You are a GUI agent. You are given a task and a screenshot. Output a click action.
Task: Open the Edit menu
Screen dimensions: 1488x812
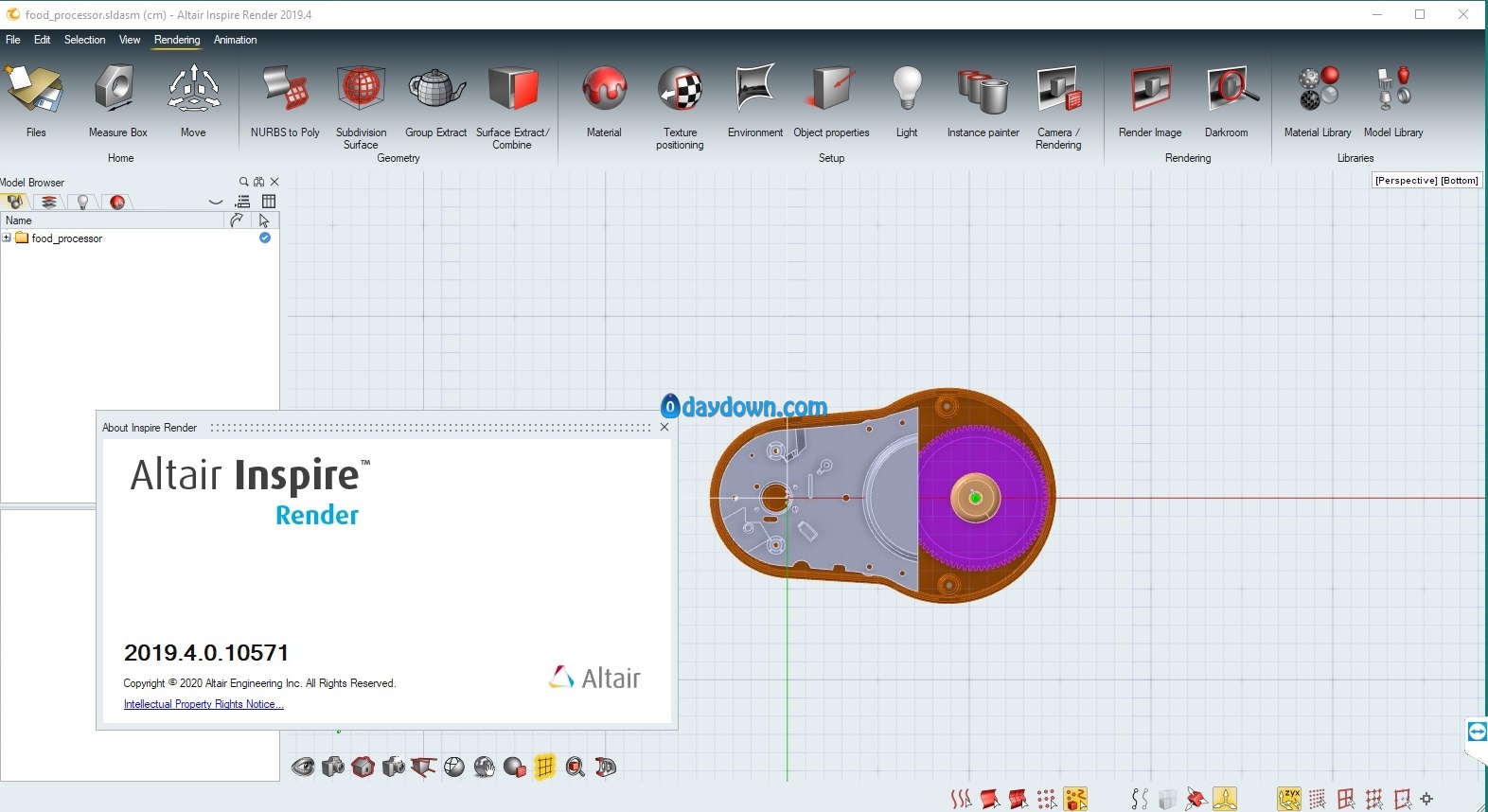[43, 40]
